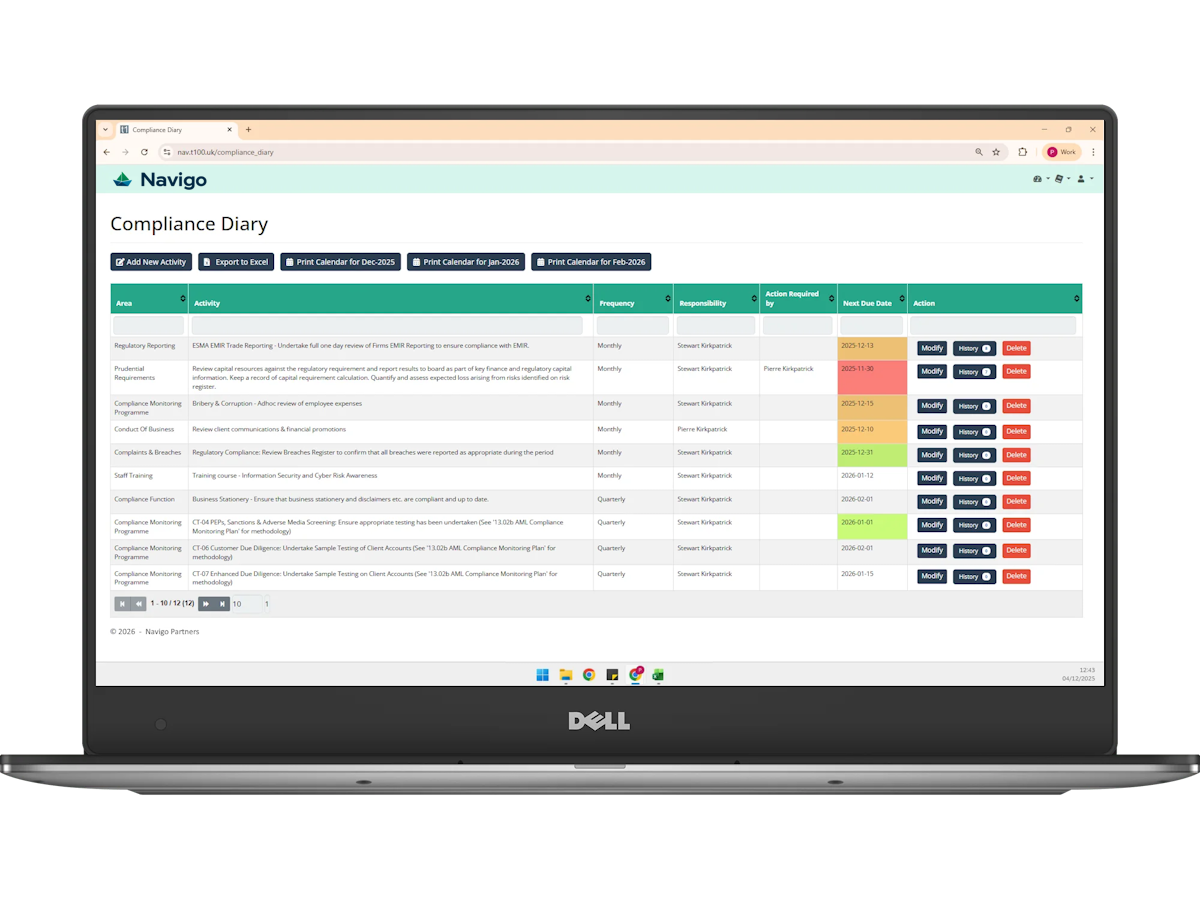Jump to the last results page

click(x=222, y=604)
